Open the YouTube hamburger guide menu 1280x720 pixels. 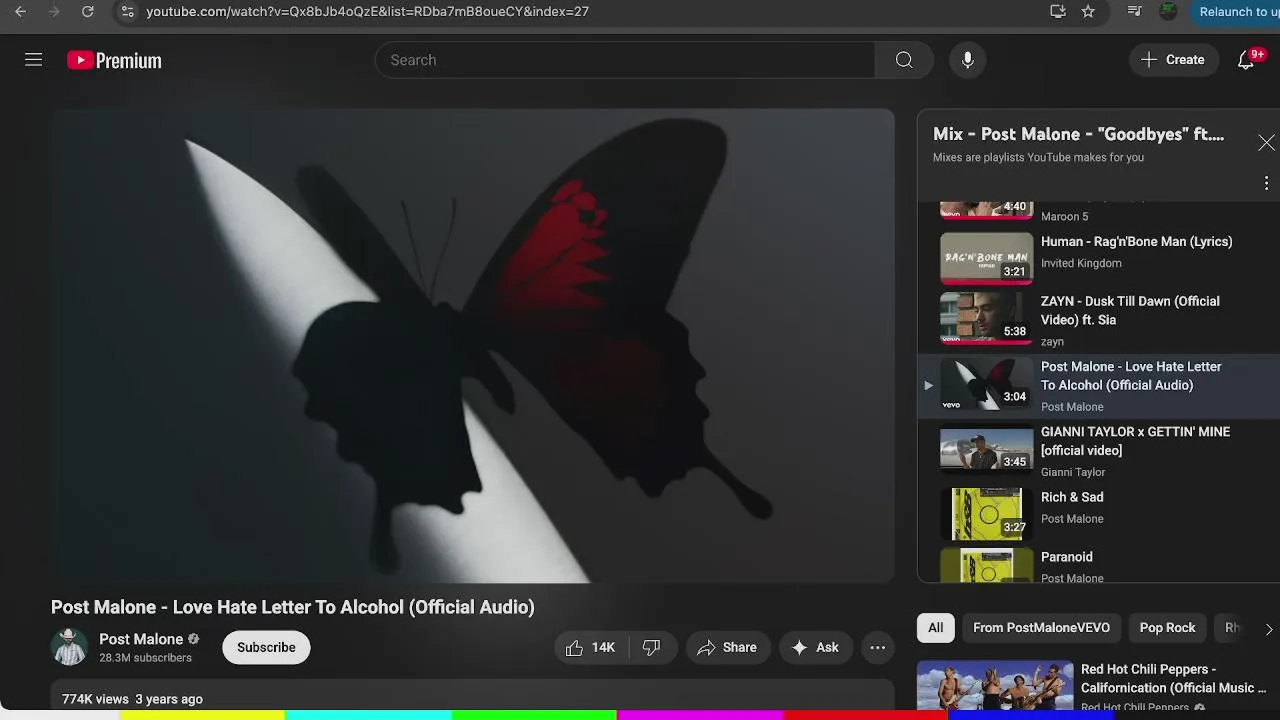pyautogui.click(x=33, y=60)
